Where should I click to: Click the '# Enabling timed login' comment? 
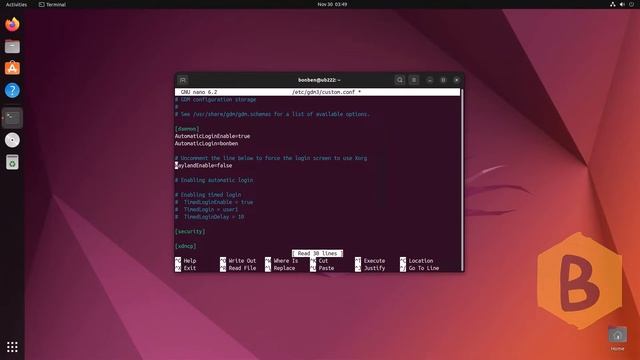tap(208, 195)
